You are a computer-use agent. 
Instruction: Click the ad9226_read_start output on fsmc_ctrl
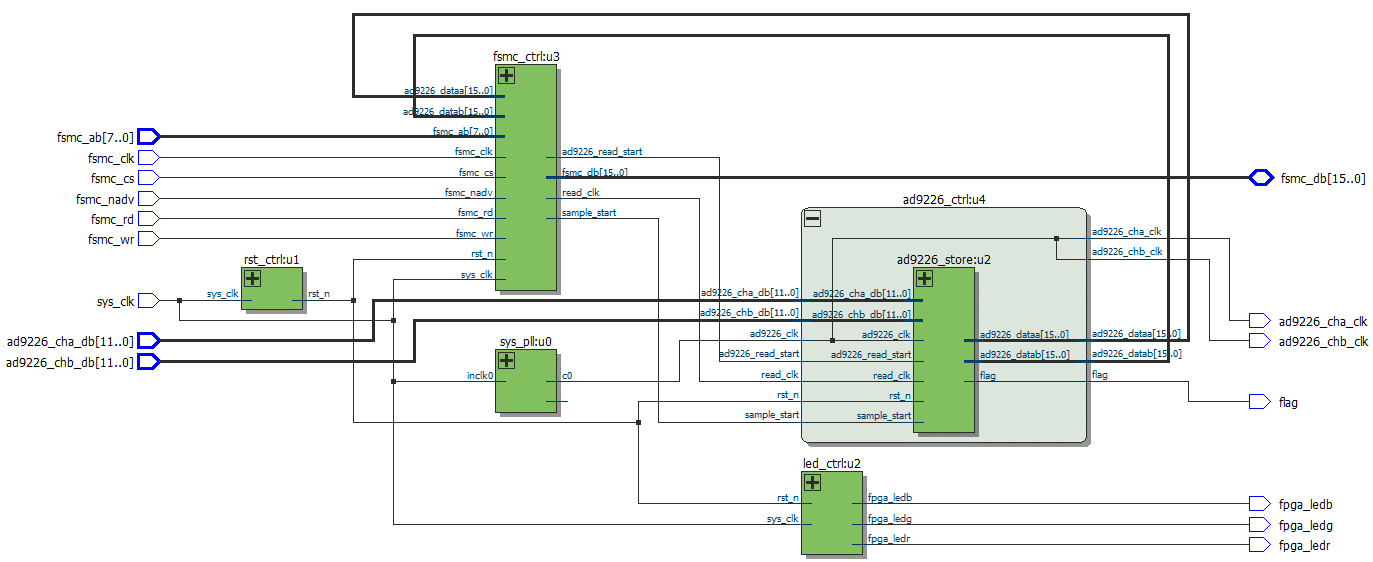[602, 152]
